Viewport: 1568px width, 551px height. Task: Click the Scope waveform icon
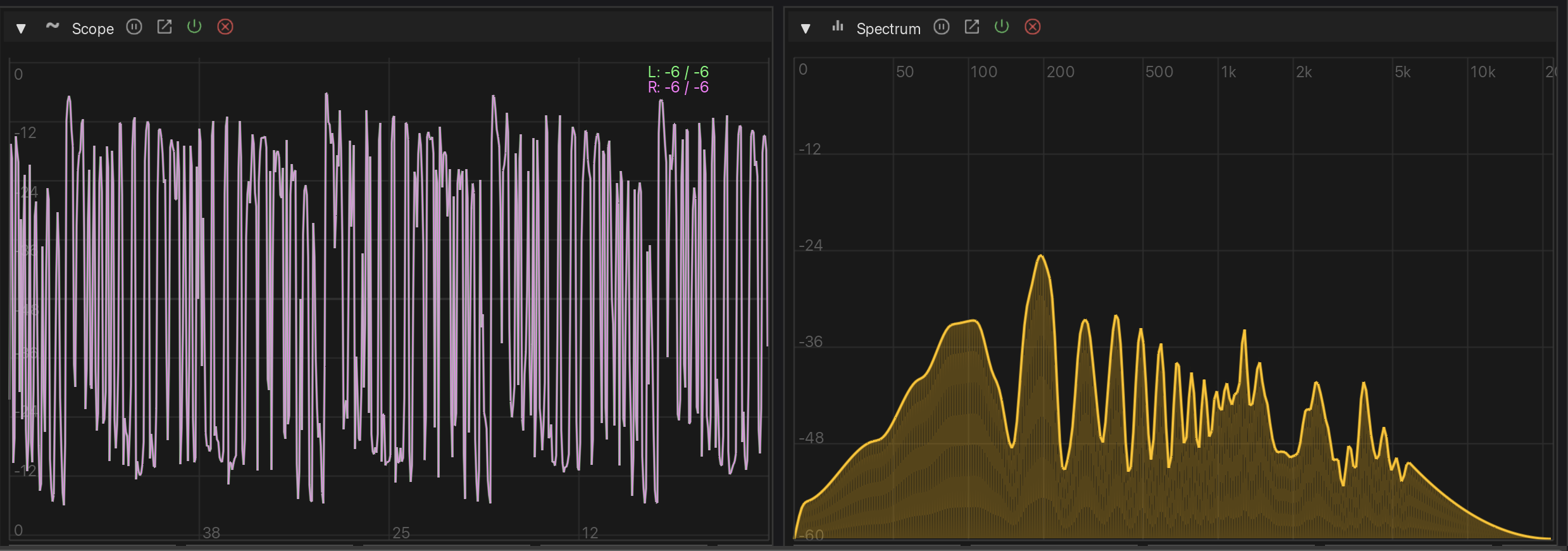click(53, 27)
